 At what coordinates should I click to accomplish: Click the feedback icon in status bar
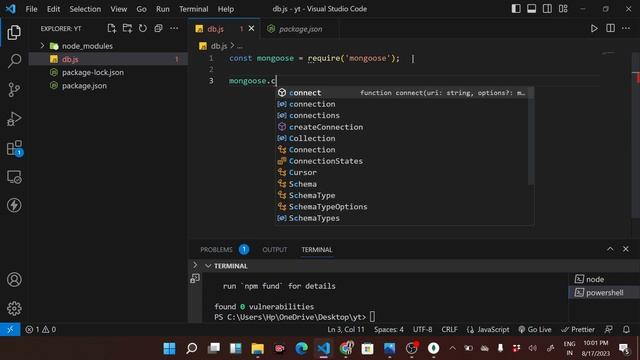tap(609, 329)
